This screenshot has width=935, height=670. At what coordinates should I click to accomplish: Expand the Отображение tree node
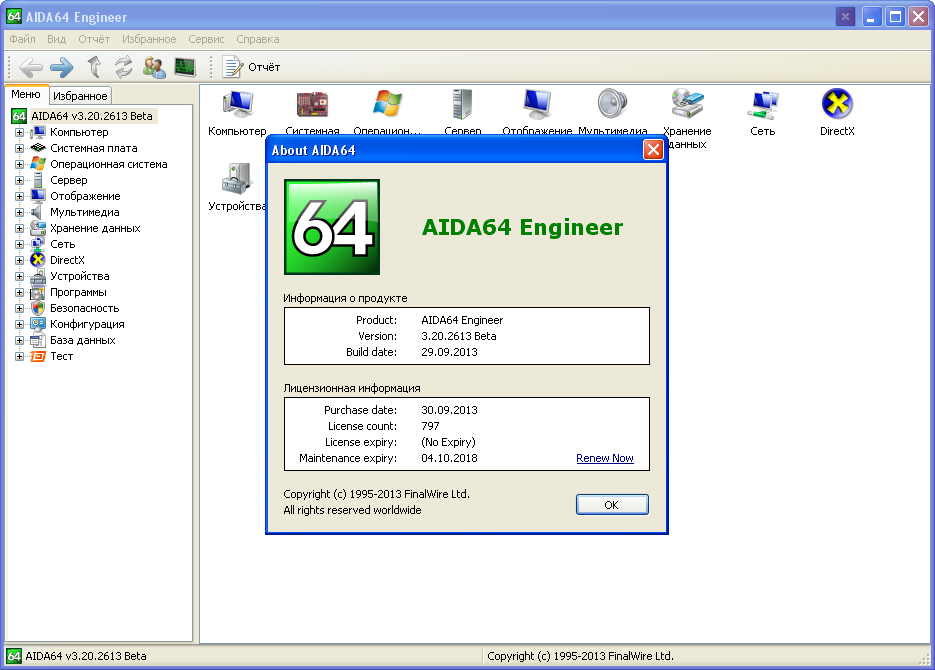coord(20,197)
